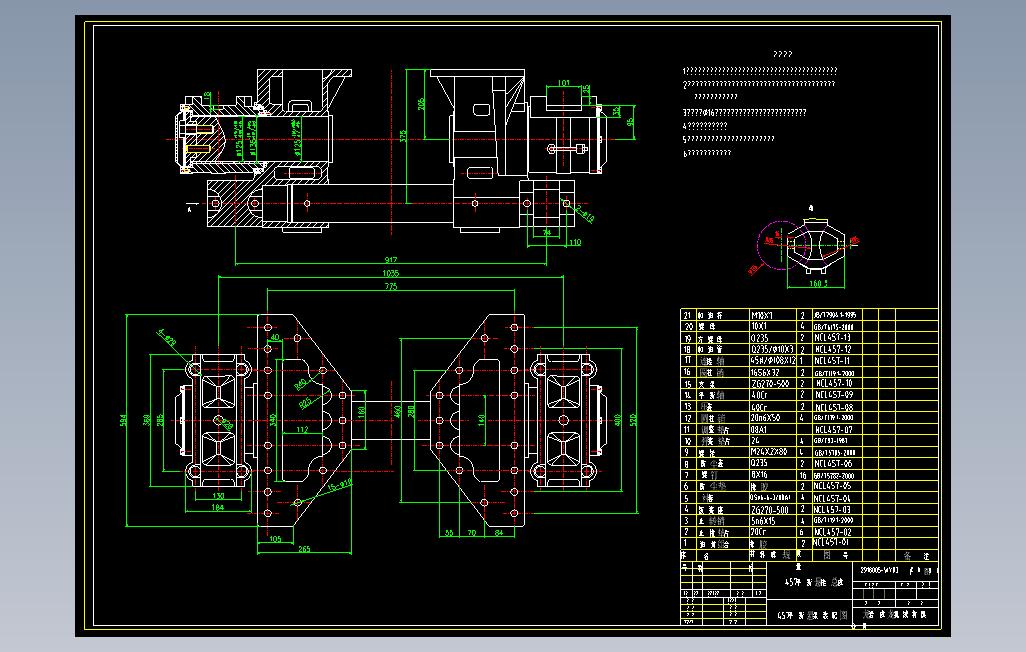Click the NCL457-08 drawing number cell
Screen dimensions: 1026x652
832,407
